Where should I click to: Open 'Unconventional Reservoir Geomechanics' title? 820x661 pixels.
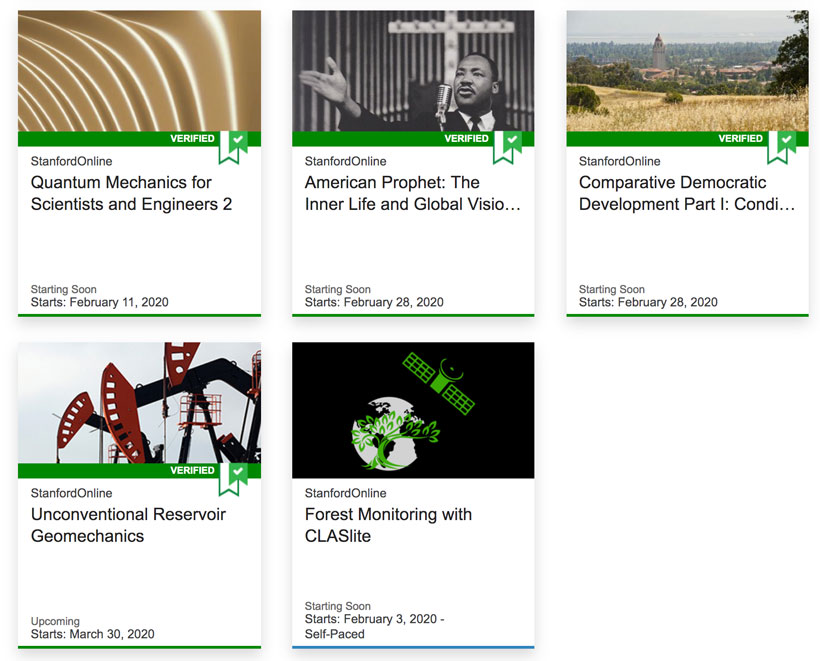tap(128, 525)
